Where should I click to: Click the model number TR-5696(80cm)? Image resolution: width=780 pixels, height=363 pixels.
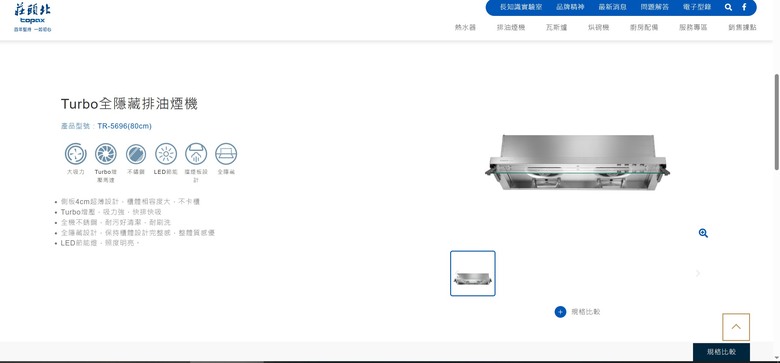point(124,126)
